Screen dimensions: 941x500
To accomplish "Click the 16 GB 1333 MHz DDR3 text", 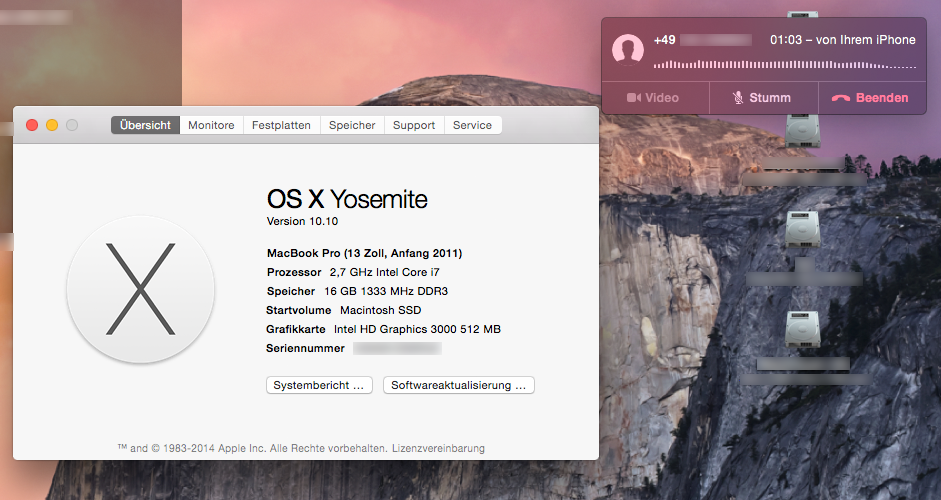I will coord(386,291).
